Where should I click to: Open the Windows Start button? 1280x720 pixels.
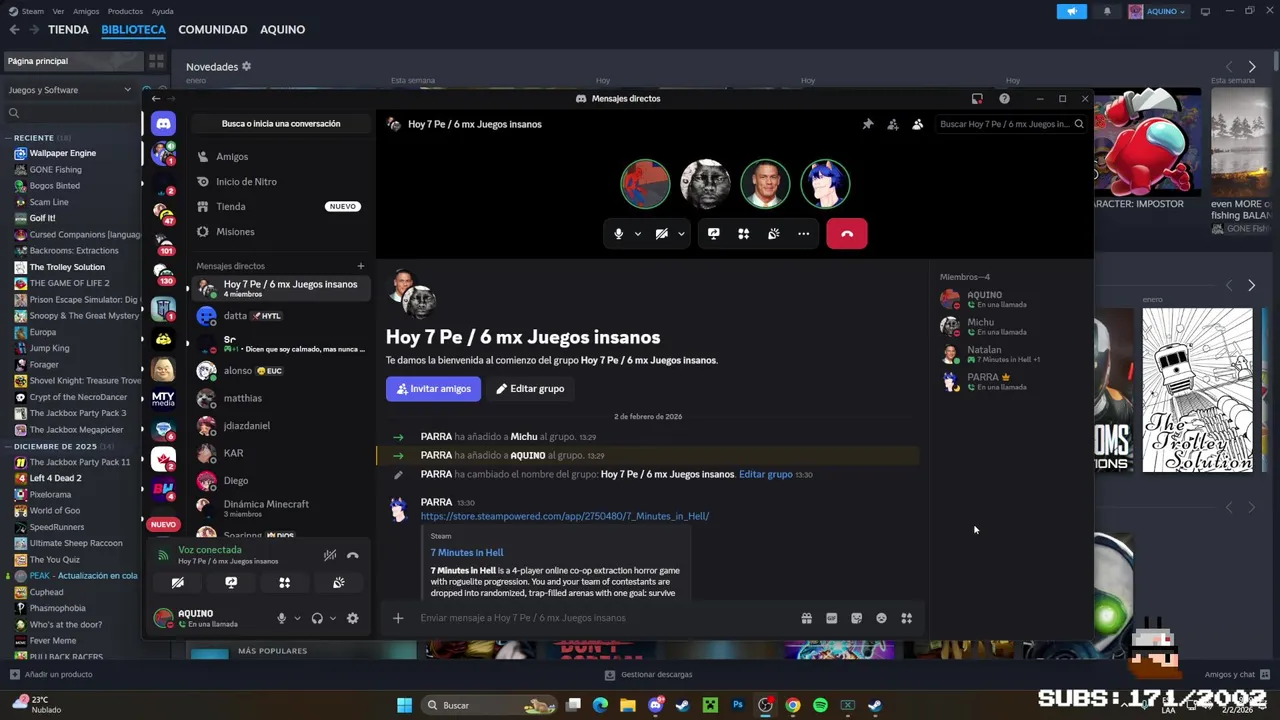pos(404,706)
